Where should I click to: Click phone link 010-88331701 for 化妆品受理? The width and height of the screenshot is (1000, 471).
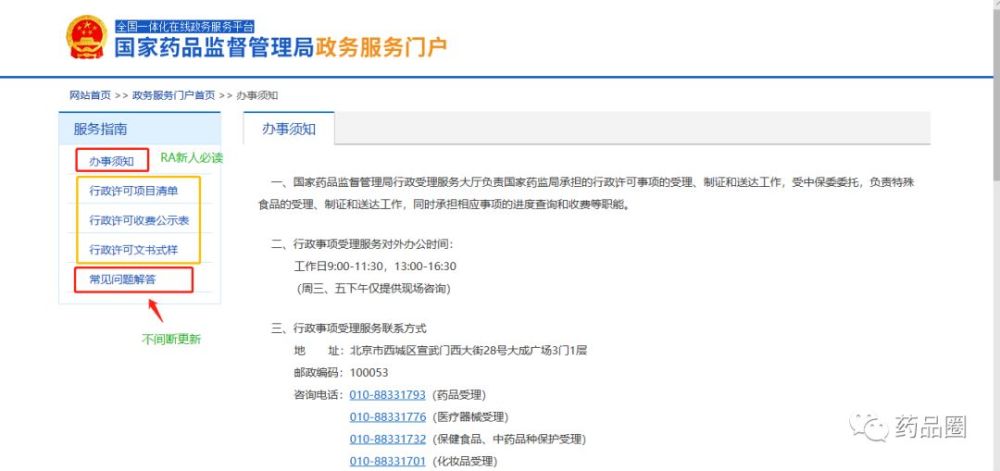387,461
